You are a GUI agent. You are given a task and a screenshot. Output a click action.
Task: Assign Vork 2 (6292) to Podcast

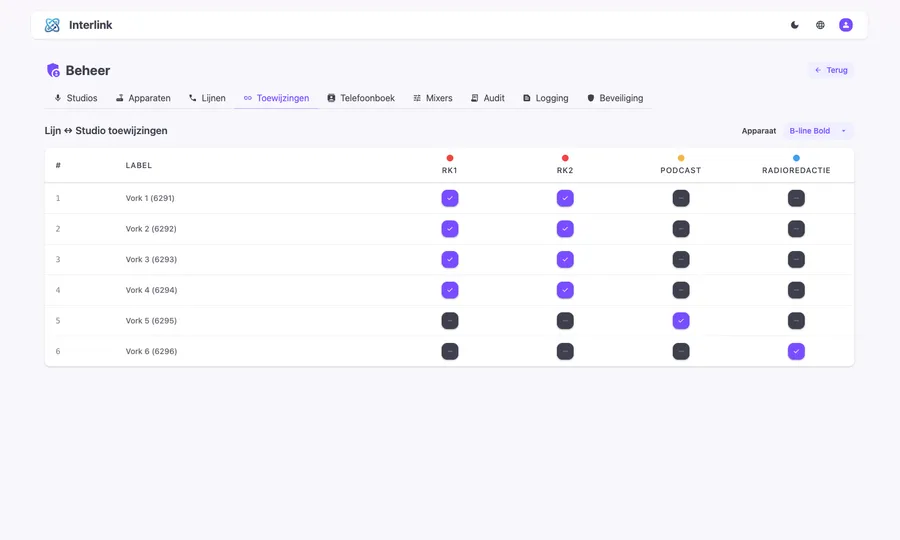(681, 229)
